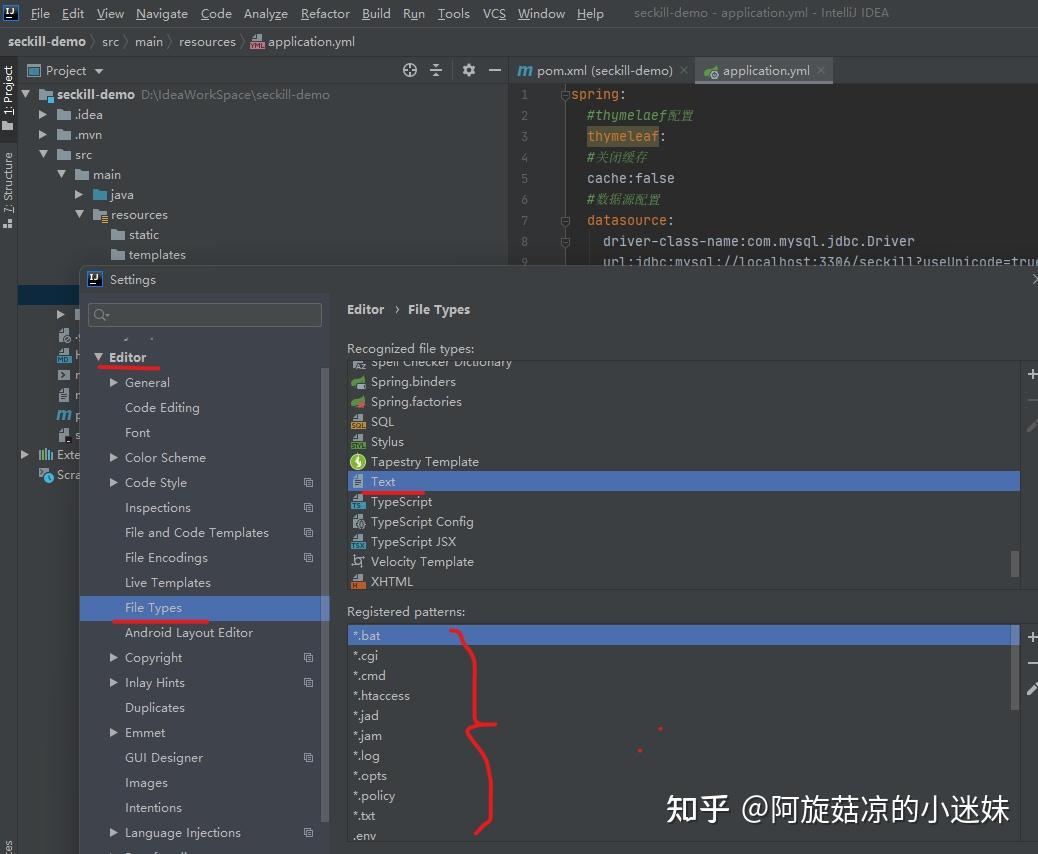Image resolution: width=1038 pixels, height=854 pixels.
Task: Click the magnifier icon in Settings search
Action: click(x=102, y=314)
